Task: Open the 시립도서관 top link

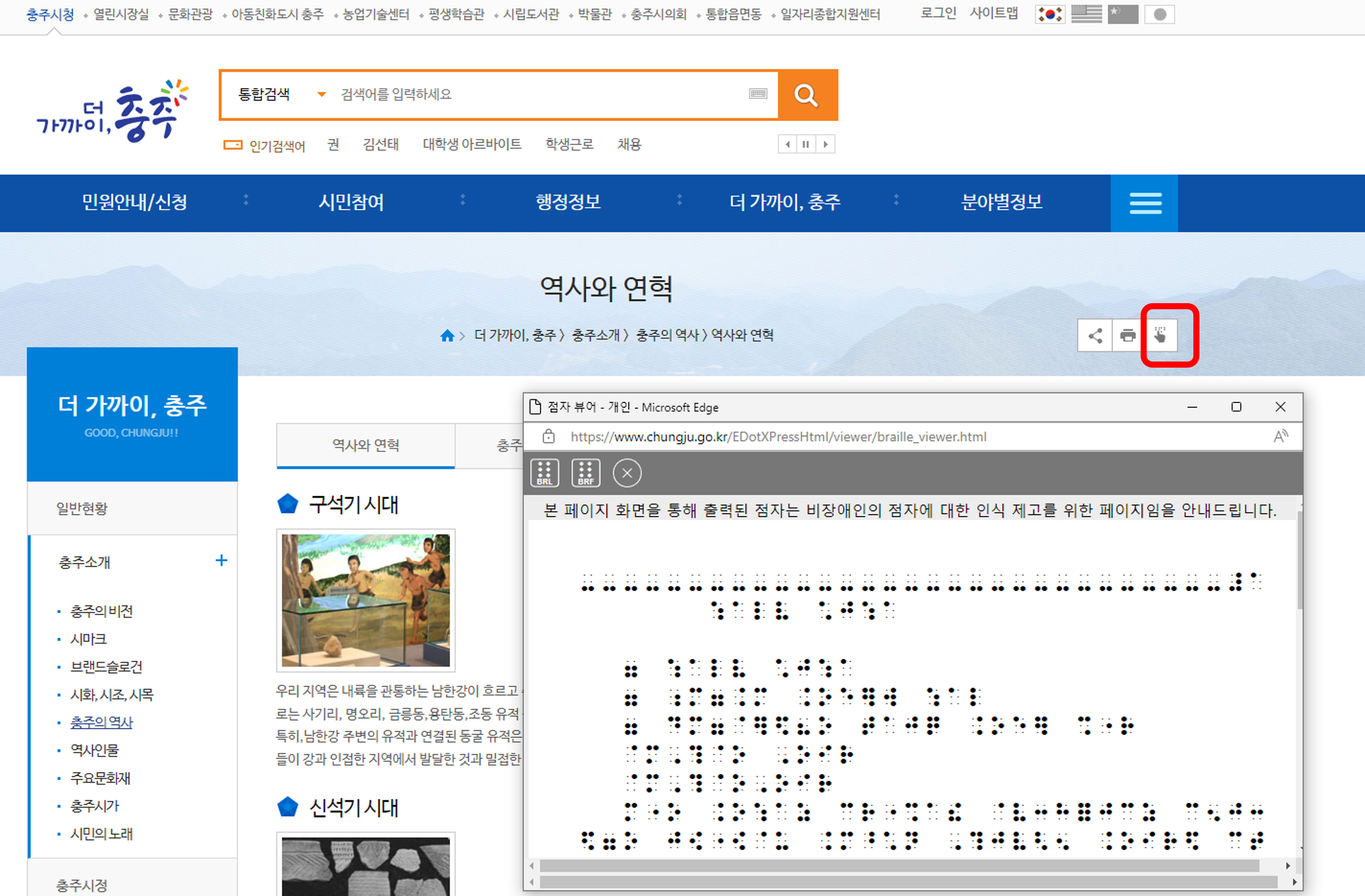Action: click(x=531, y=14)
